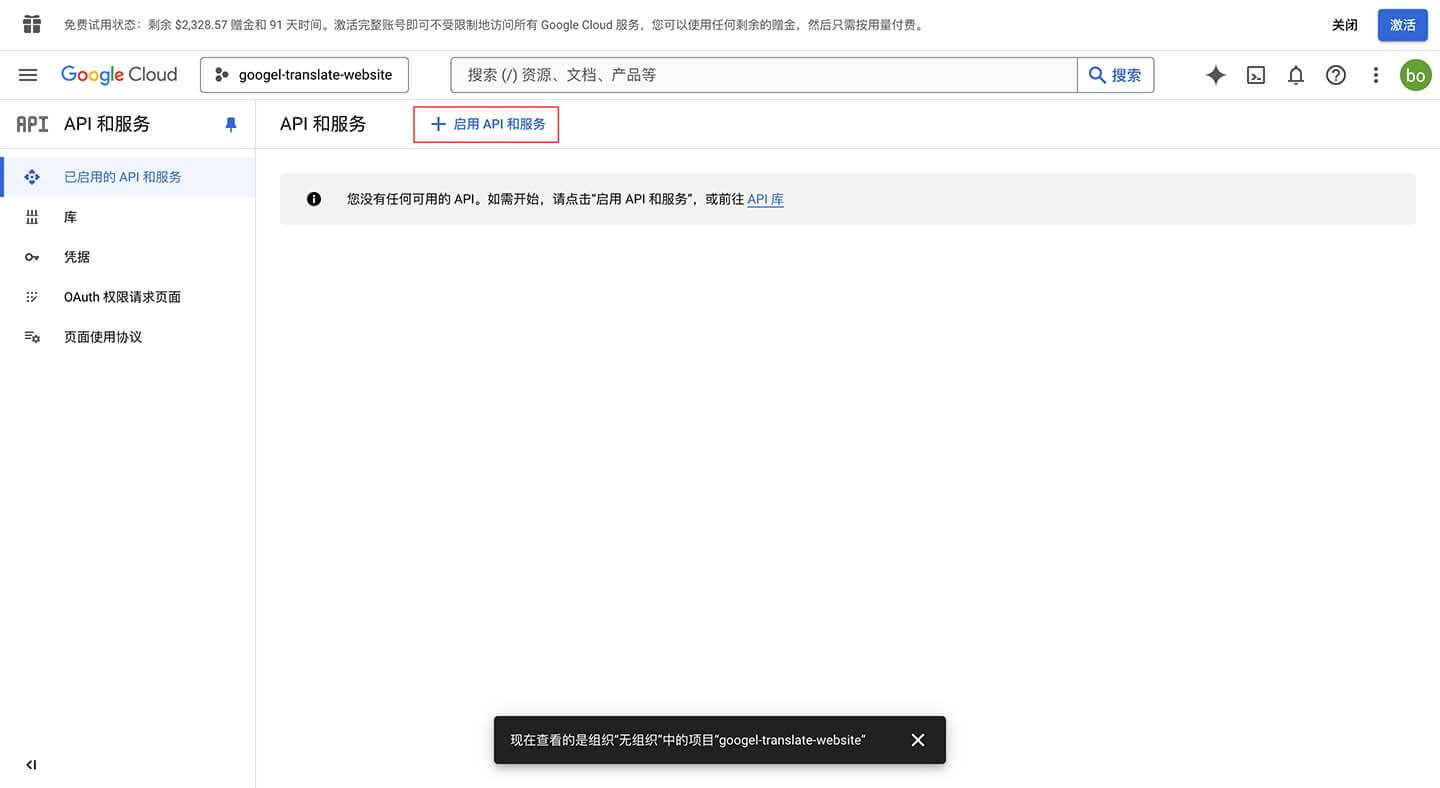Screen dimensions: 1440x788
Task: Click the 凭据 key icon
Action: (x=32, y=257)
